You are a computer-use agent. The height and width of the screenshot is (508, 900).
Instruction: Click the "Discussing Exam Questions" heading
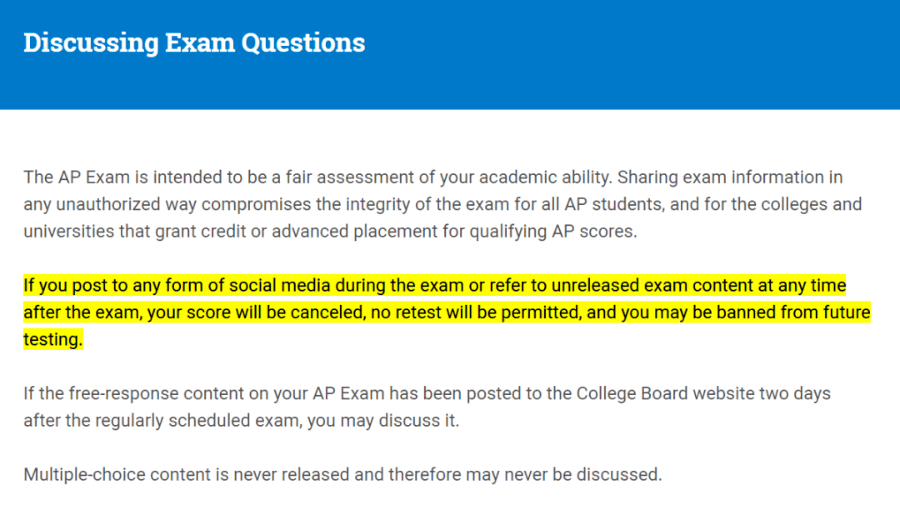194,43
